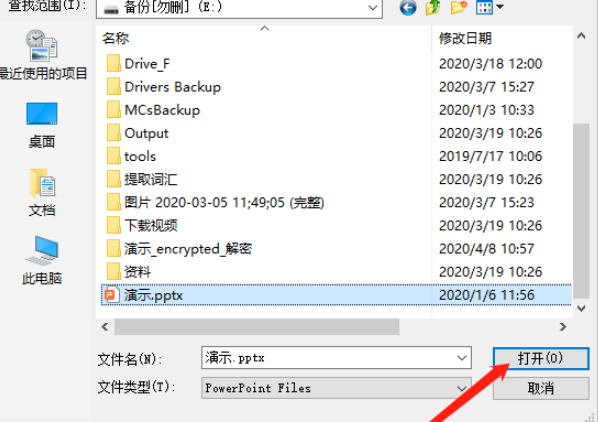Click the vertical scrollbar down arrow
This screenshot has width=598, height=422.
coord(581,308)
